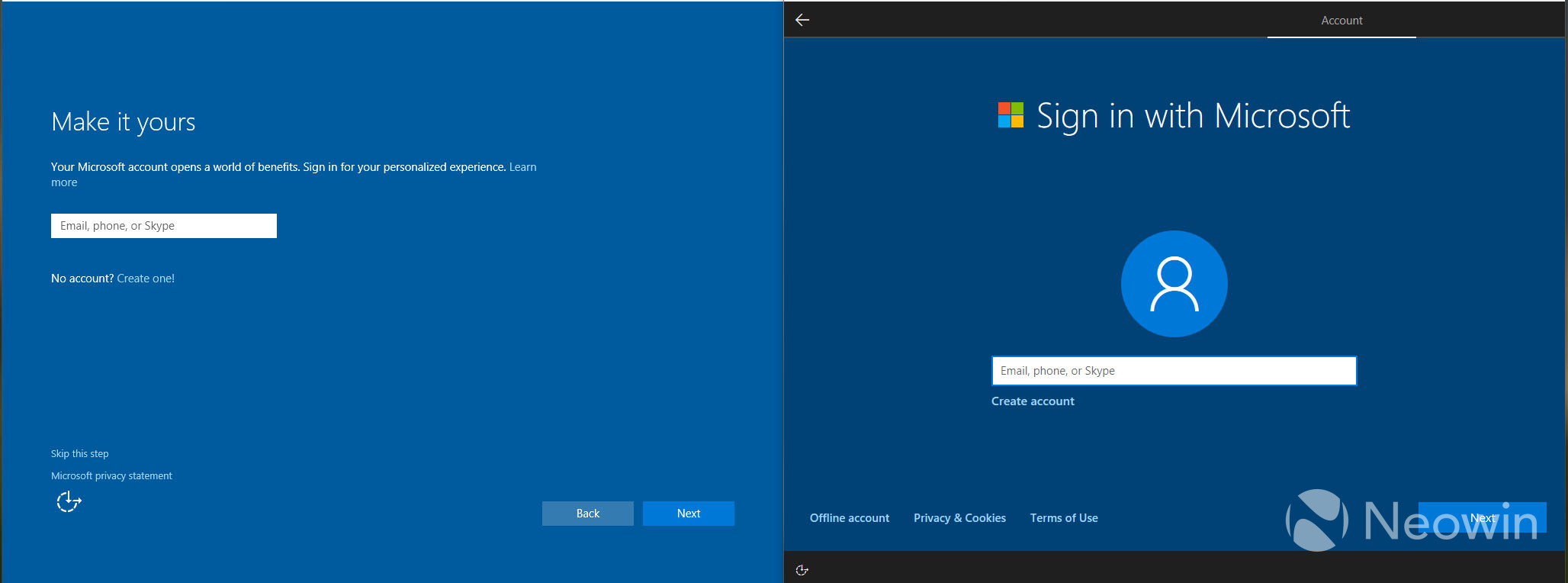Choose the Offline account option
The image size is (1568, 583).
(x=850, y=518)
